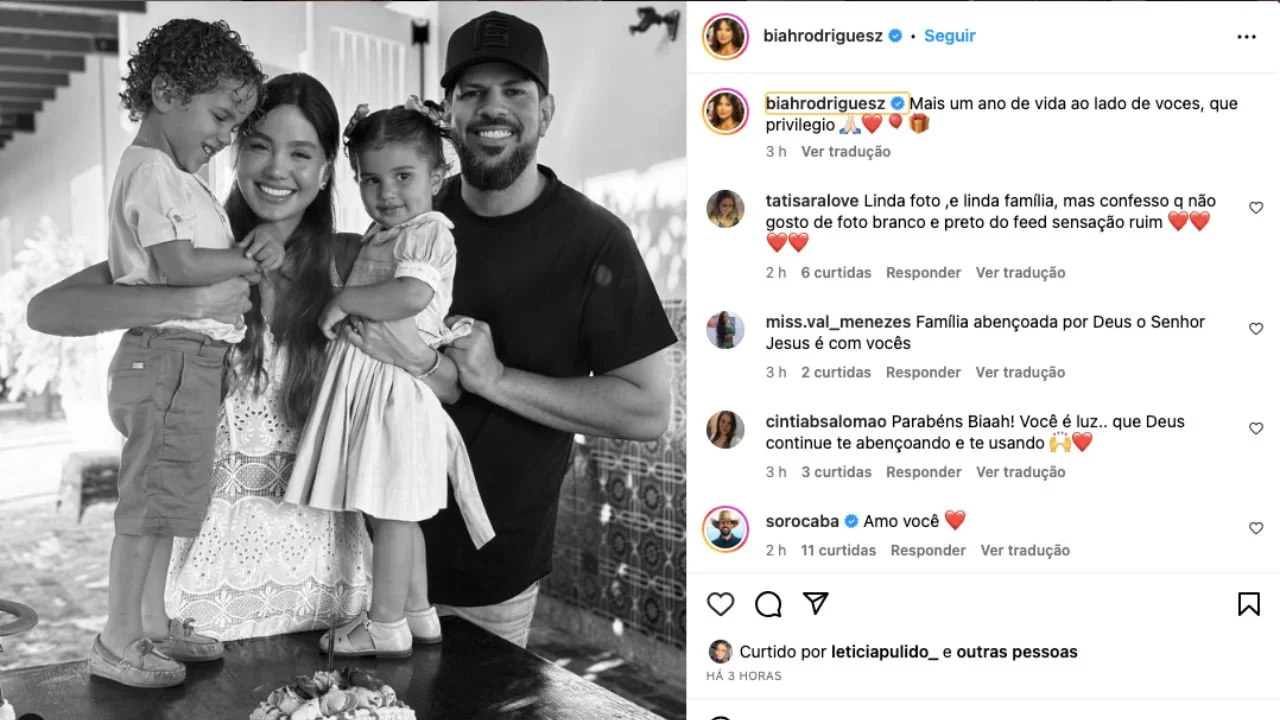View 11 curtidas on sorocaba's comment

[838, 551]
